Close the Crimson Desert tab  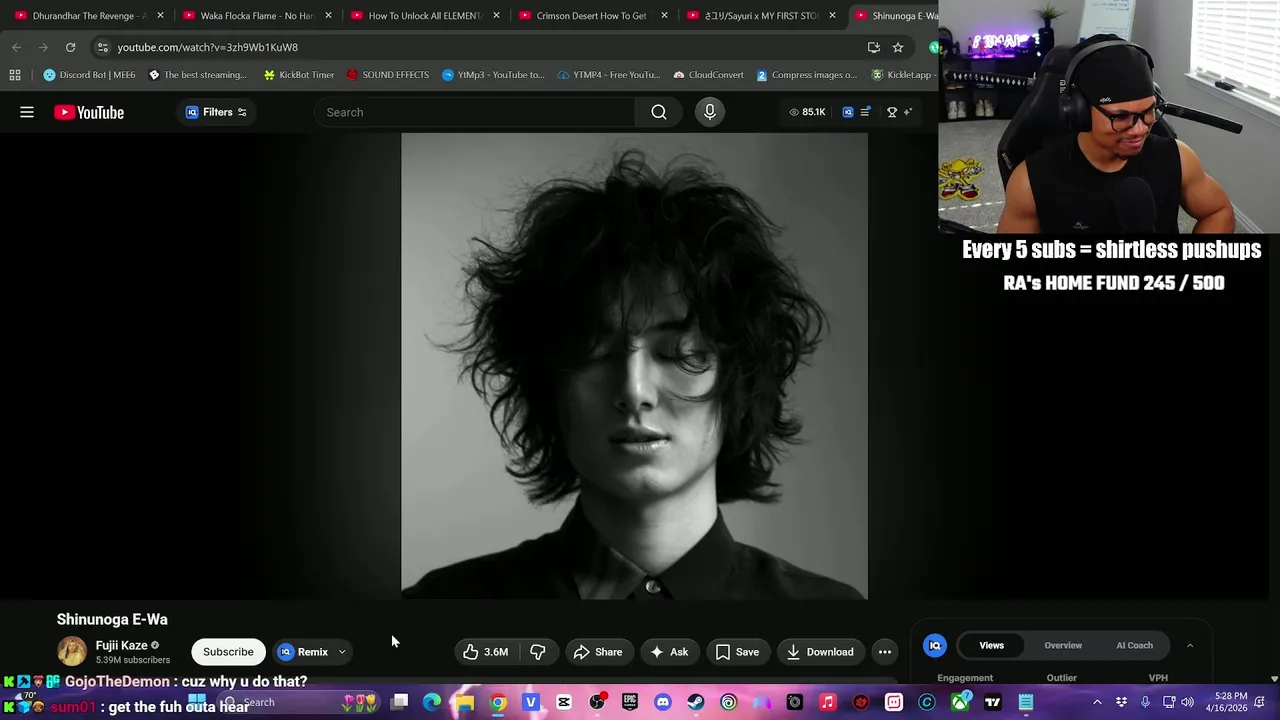pyautogui.click(x=664, y=16)
